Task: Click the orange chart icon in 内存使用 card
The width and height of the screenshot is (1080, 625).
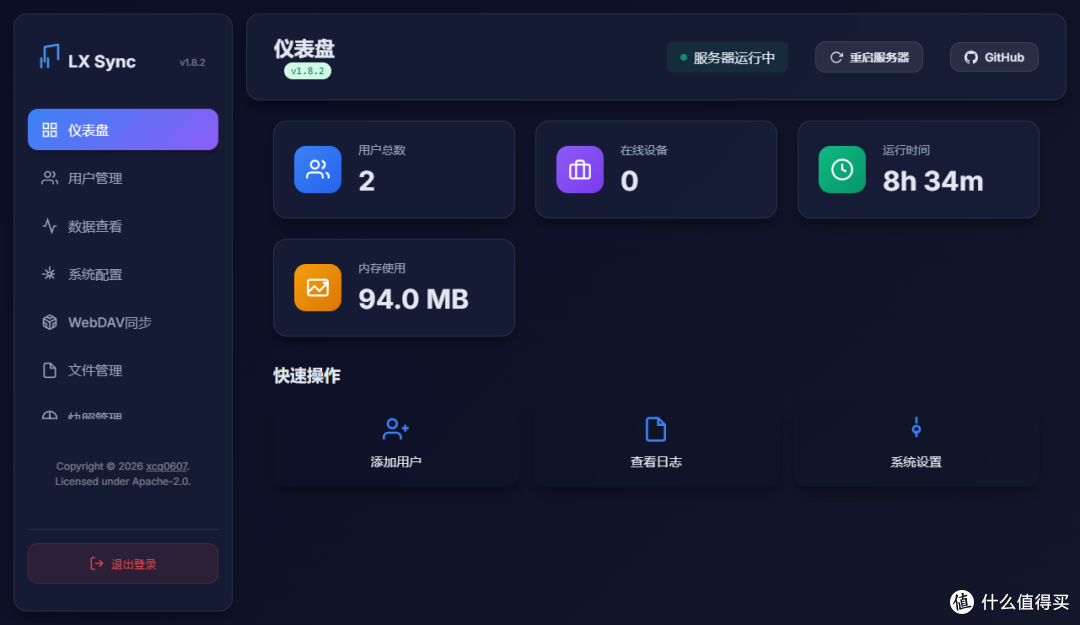Action: coord(318,287)
